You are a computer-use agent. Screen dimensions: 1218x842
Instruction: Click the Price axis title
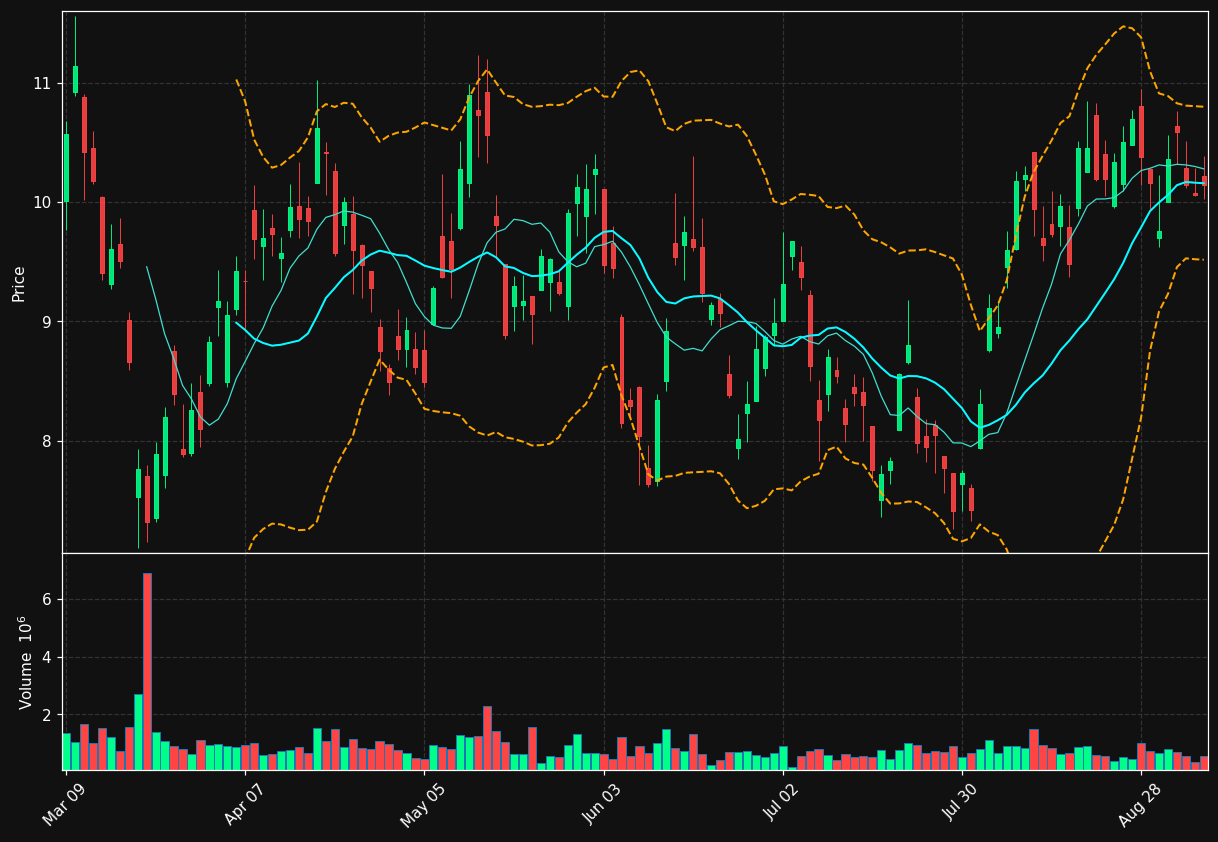[19, 283]
